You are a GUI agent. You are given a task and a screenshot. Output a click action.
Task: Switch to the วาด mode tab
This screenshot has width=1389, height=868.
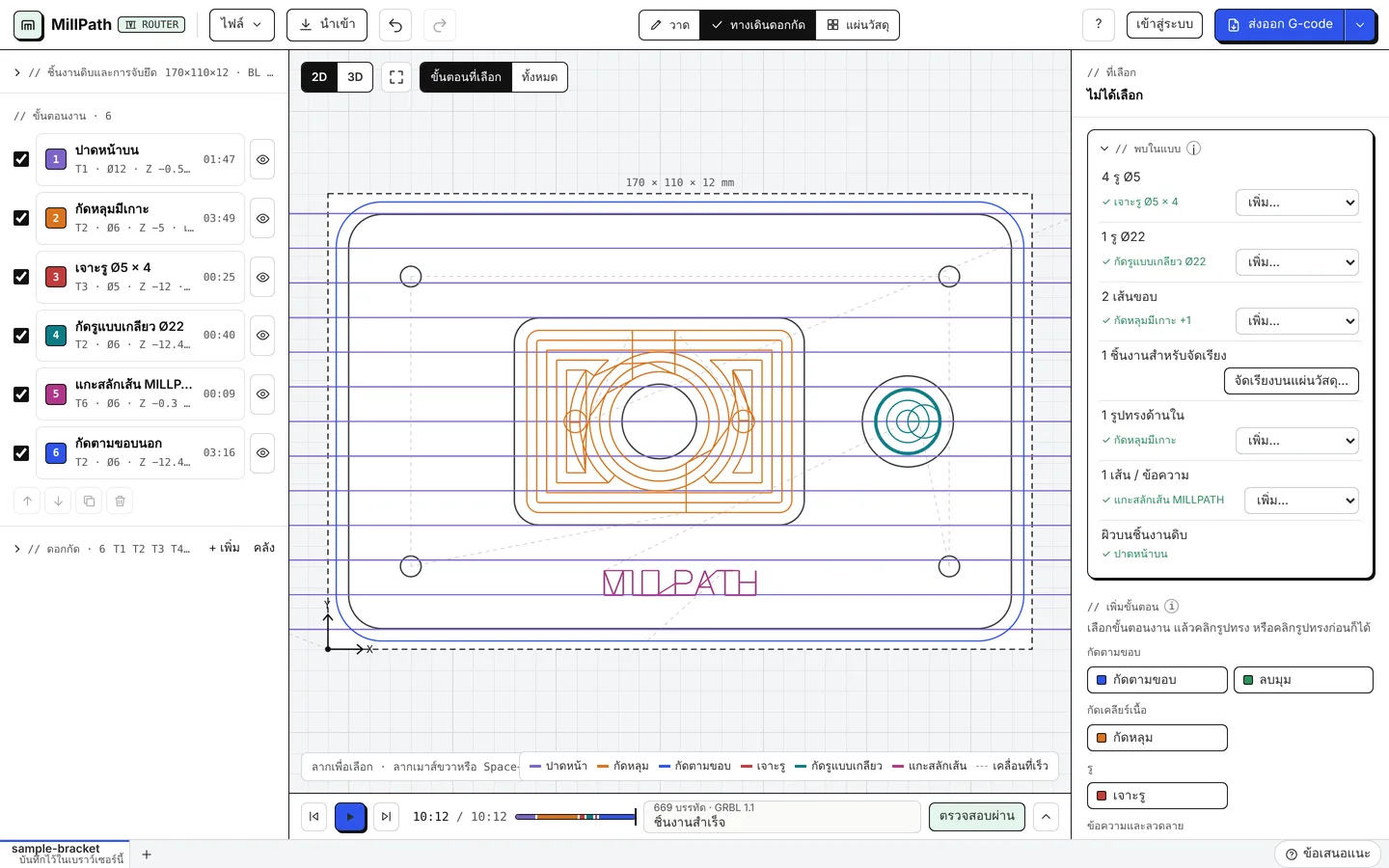coord(669,25)
